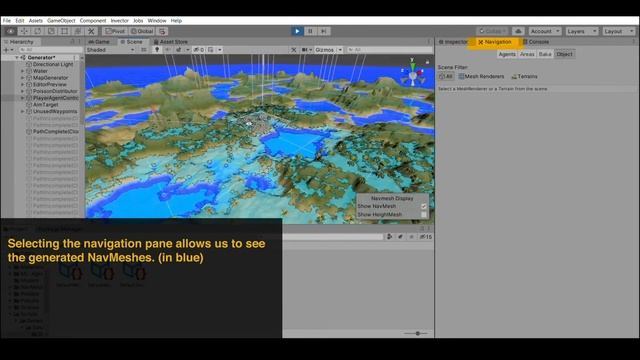This screenshot has width=640, height=360.
Task: Toggle 2D view mode in Scene toolbar
Action: point(144,50)
